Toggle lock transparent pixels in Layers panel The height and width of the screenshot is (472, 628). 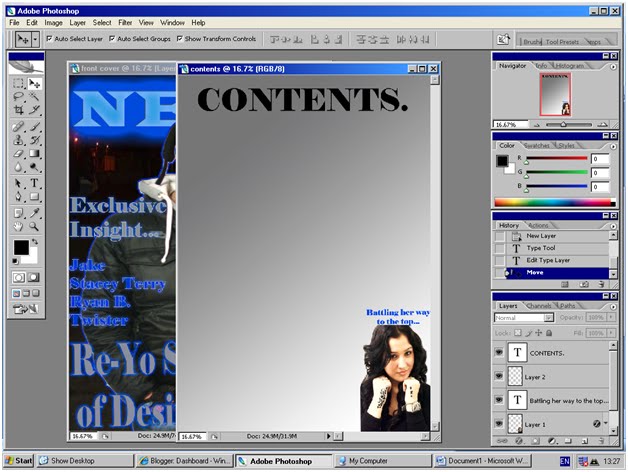518,333
